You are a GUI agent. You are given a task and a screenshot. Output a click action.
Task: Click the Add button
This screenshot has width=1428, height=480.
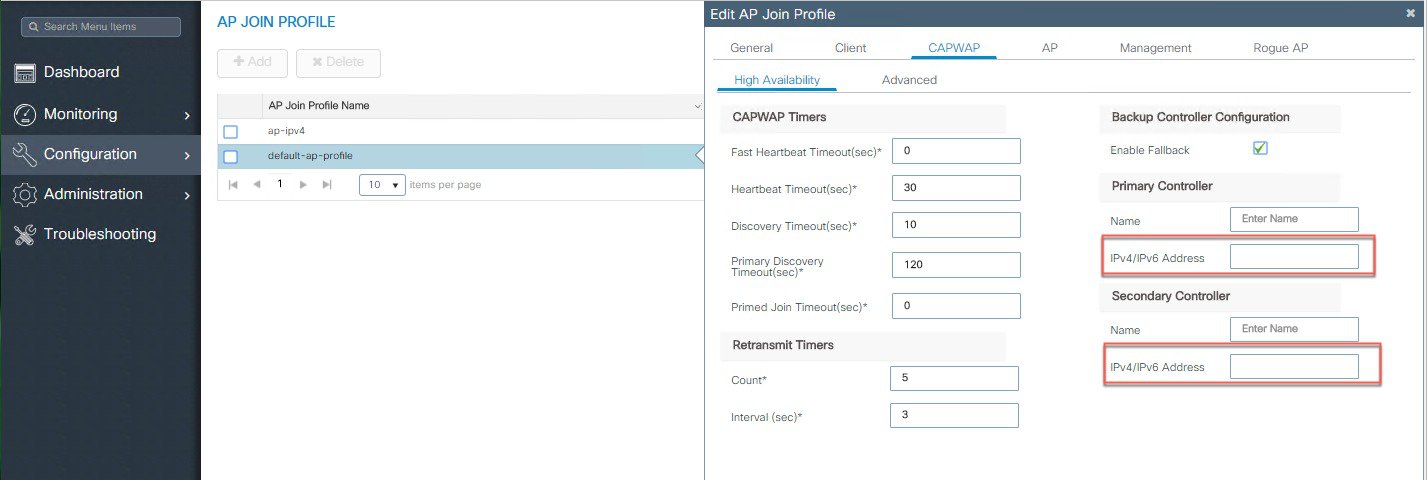coord(252,62)
